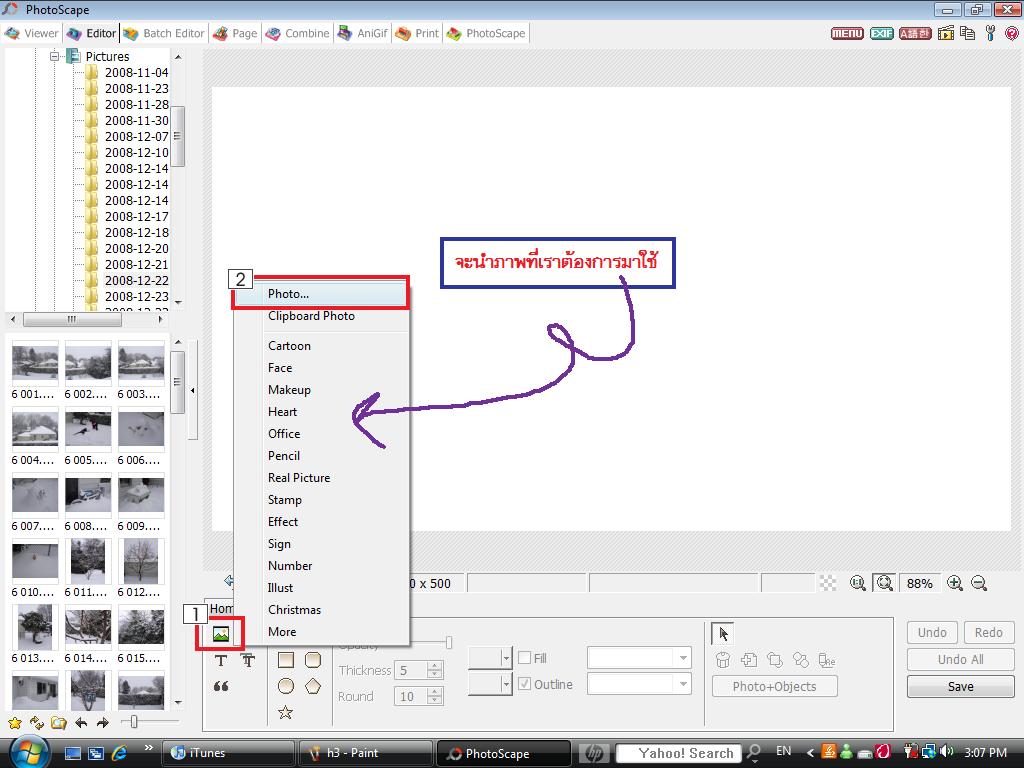
Task: Select the Rectangle shape tool
Action: point(285,660)
